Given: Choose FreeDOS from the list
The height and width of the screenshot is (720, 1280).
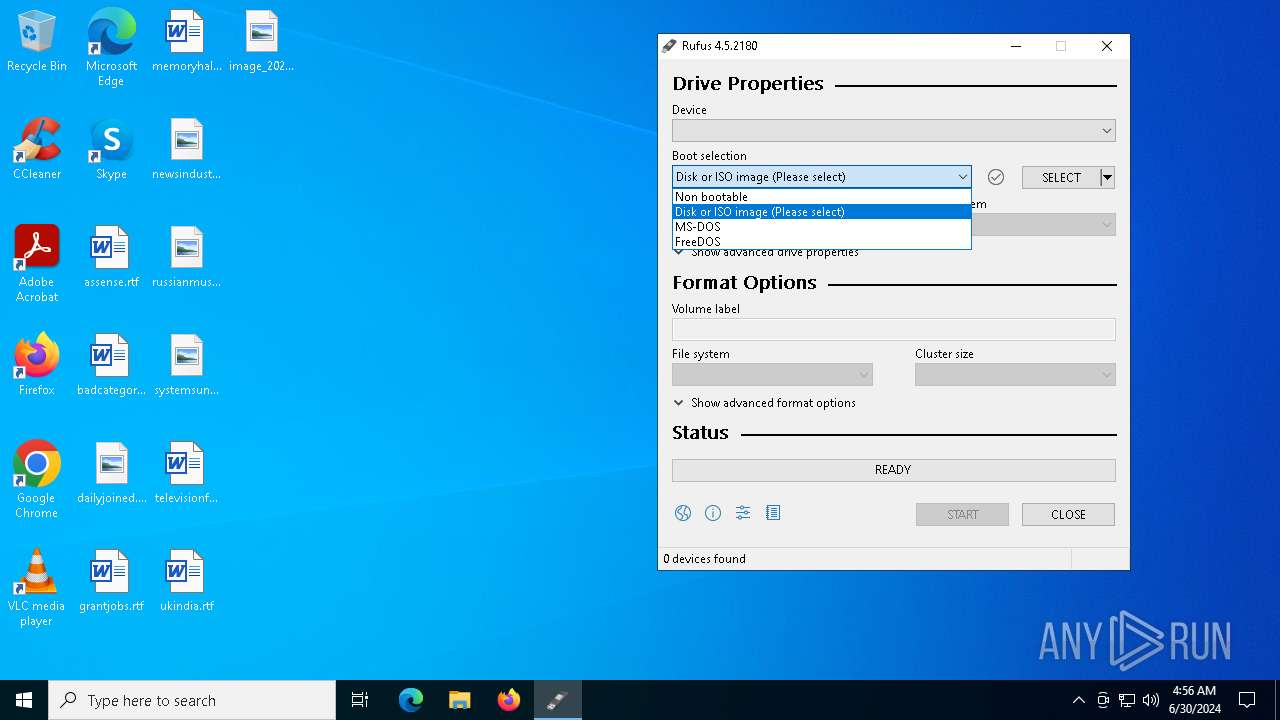Looking at the screenshot, I should coord(822,241).
